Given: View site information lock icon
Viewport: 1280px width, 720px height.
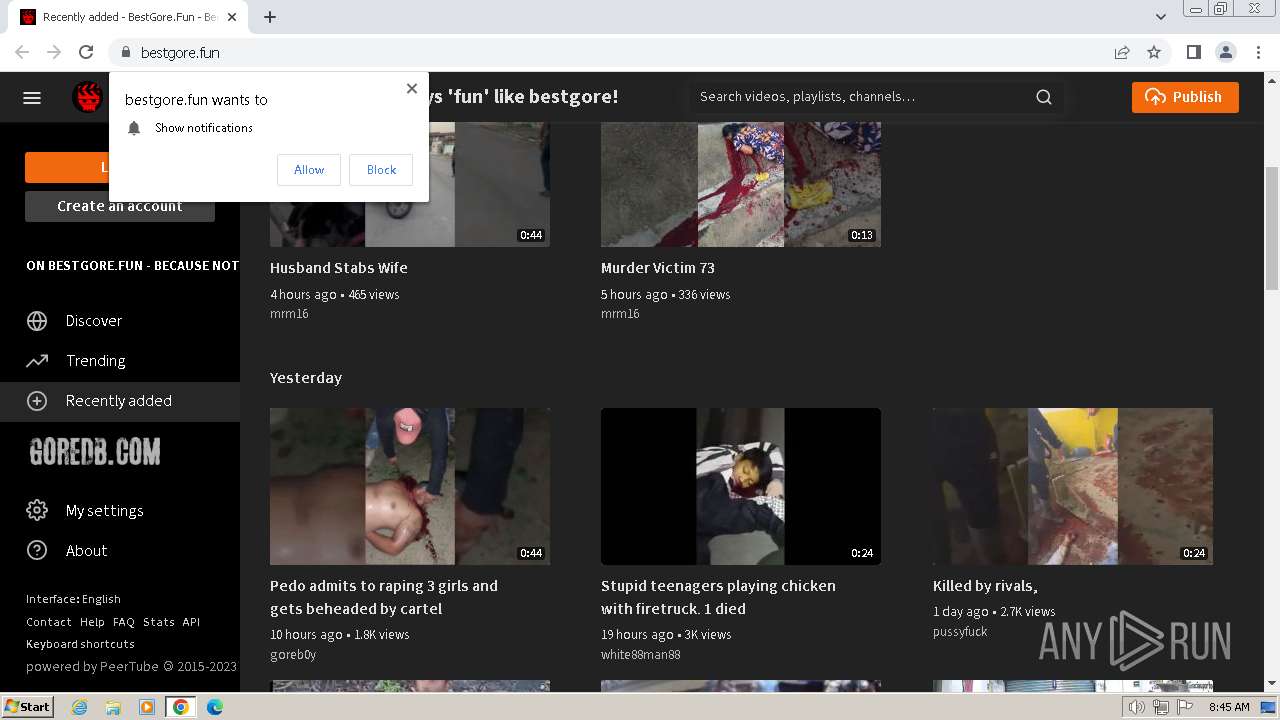Looking at the screenshot, I should (125, 52).
